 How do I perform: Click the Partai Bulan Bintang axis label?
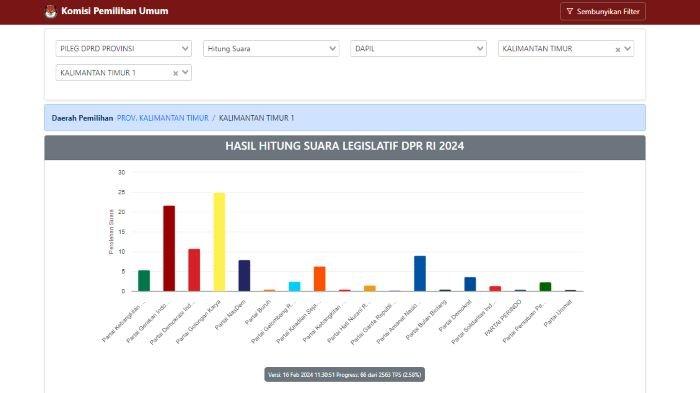click(426, 319)
